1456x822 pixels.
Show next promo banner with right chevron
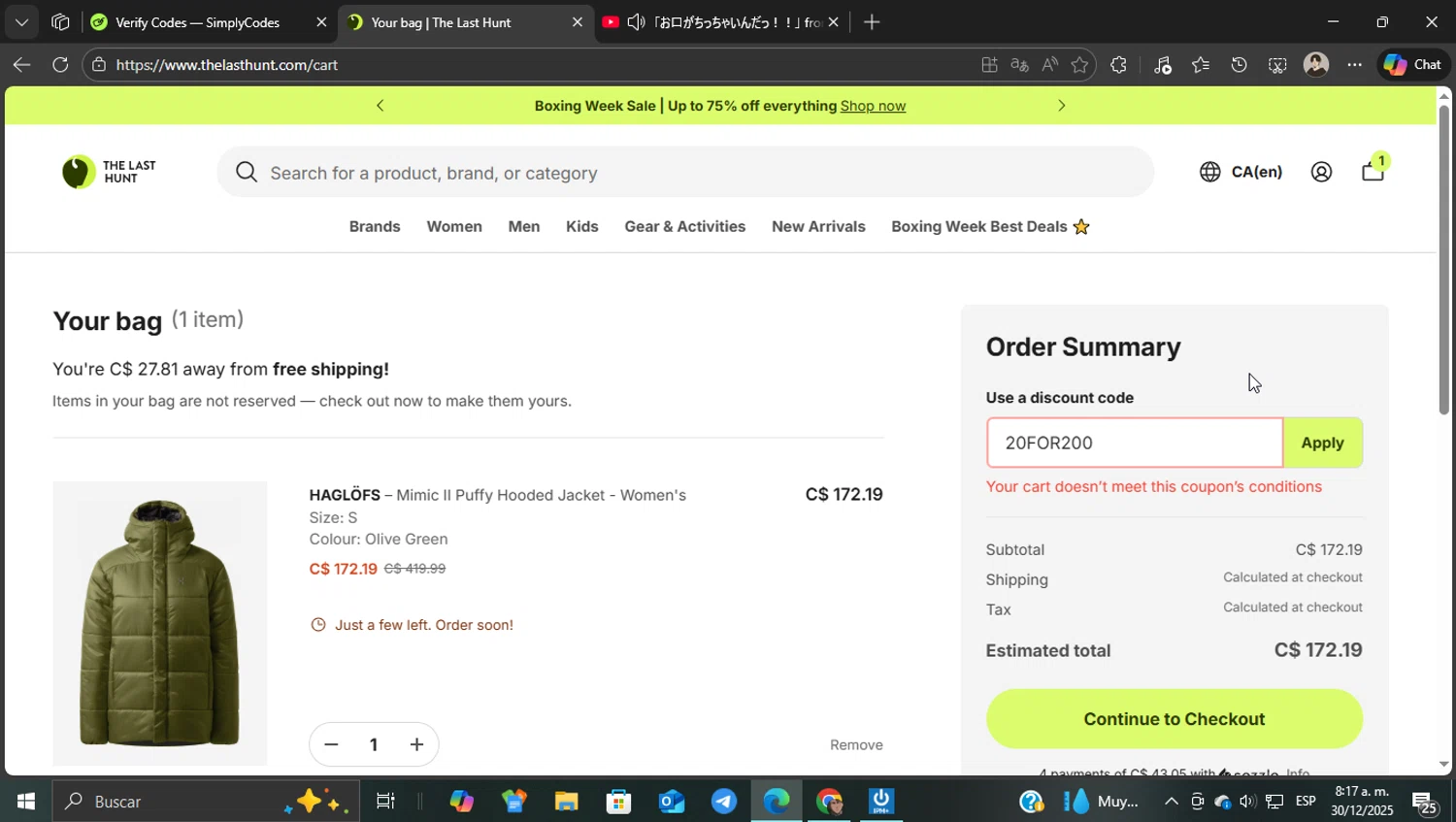(x=1061, y=106)
